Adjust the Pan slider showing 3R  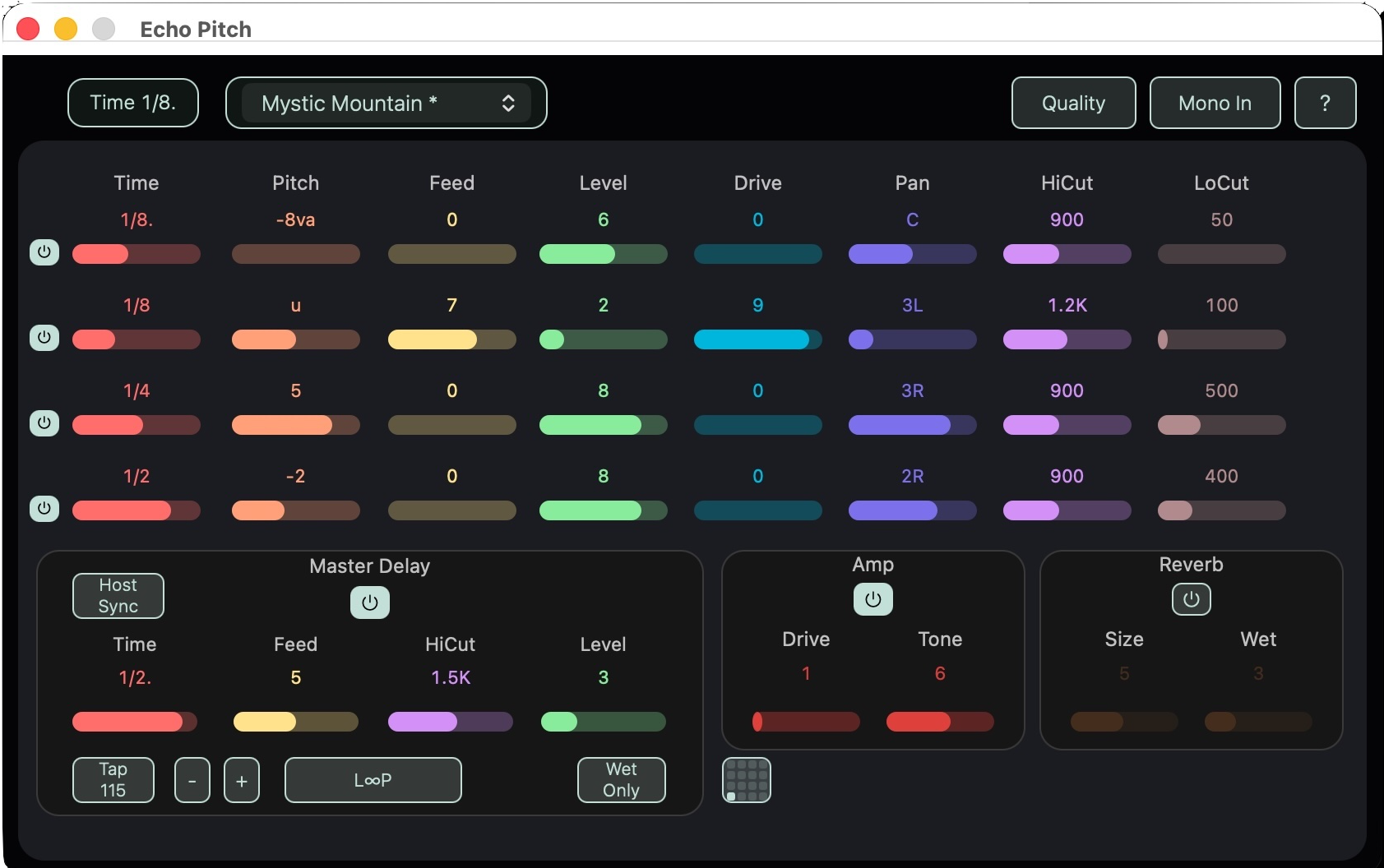tap(913, 425)
